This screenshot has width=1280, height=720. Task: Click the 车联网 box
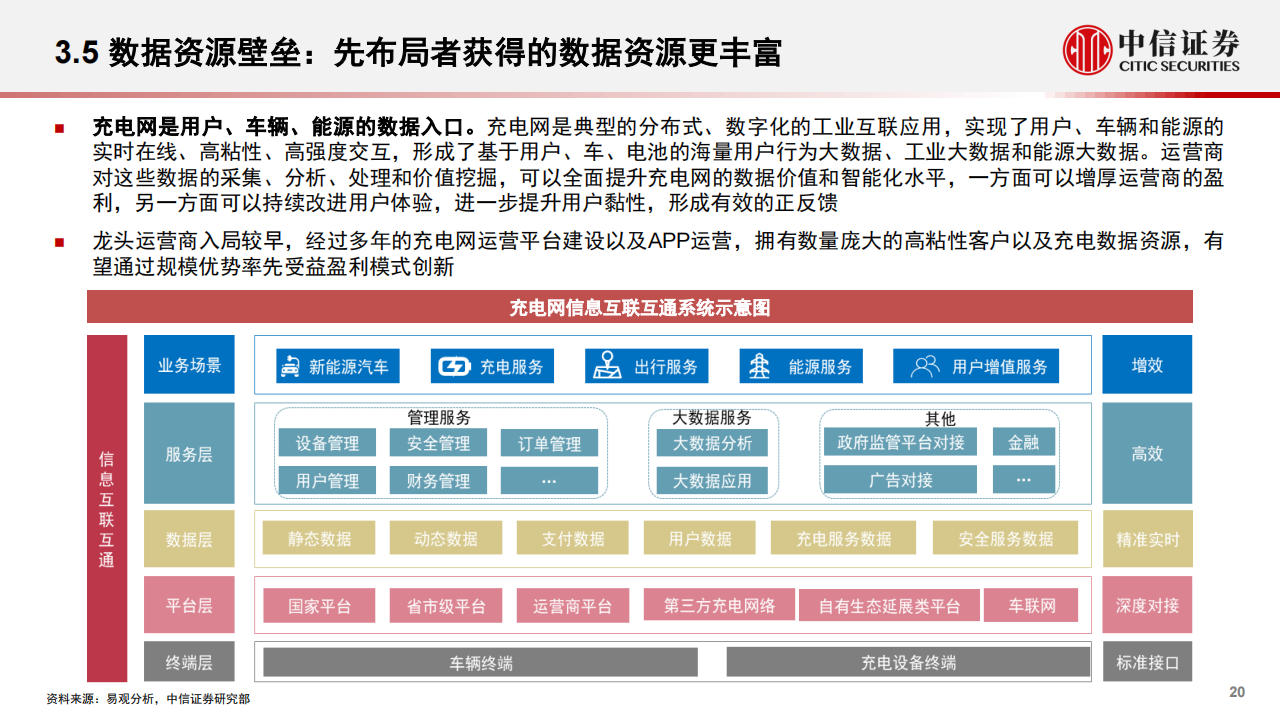(x=1032, y=605)
